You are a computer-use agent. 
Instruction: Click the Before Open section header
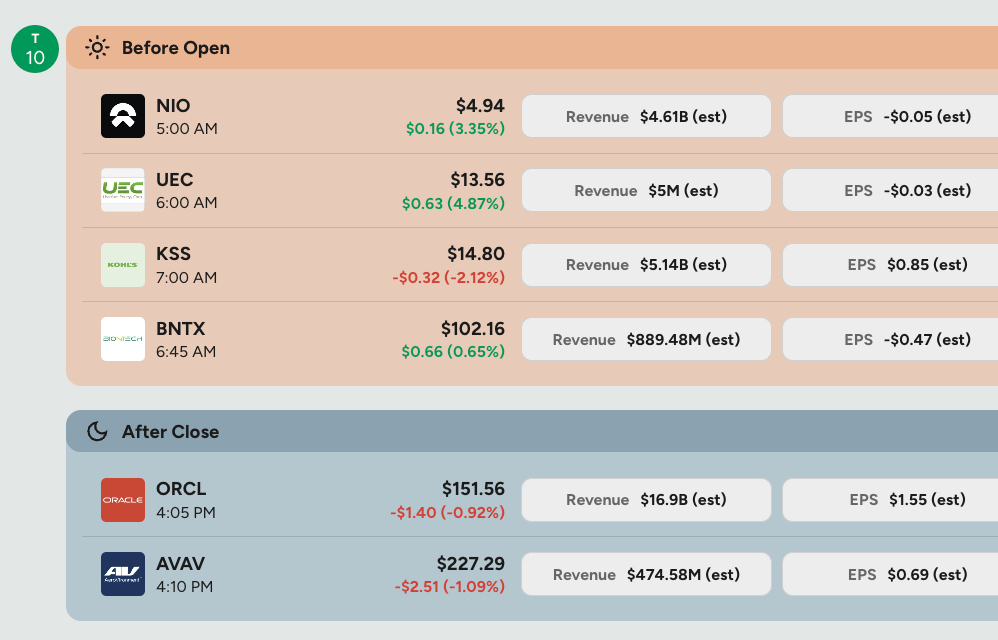click(532, 48)
